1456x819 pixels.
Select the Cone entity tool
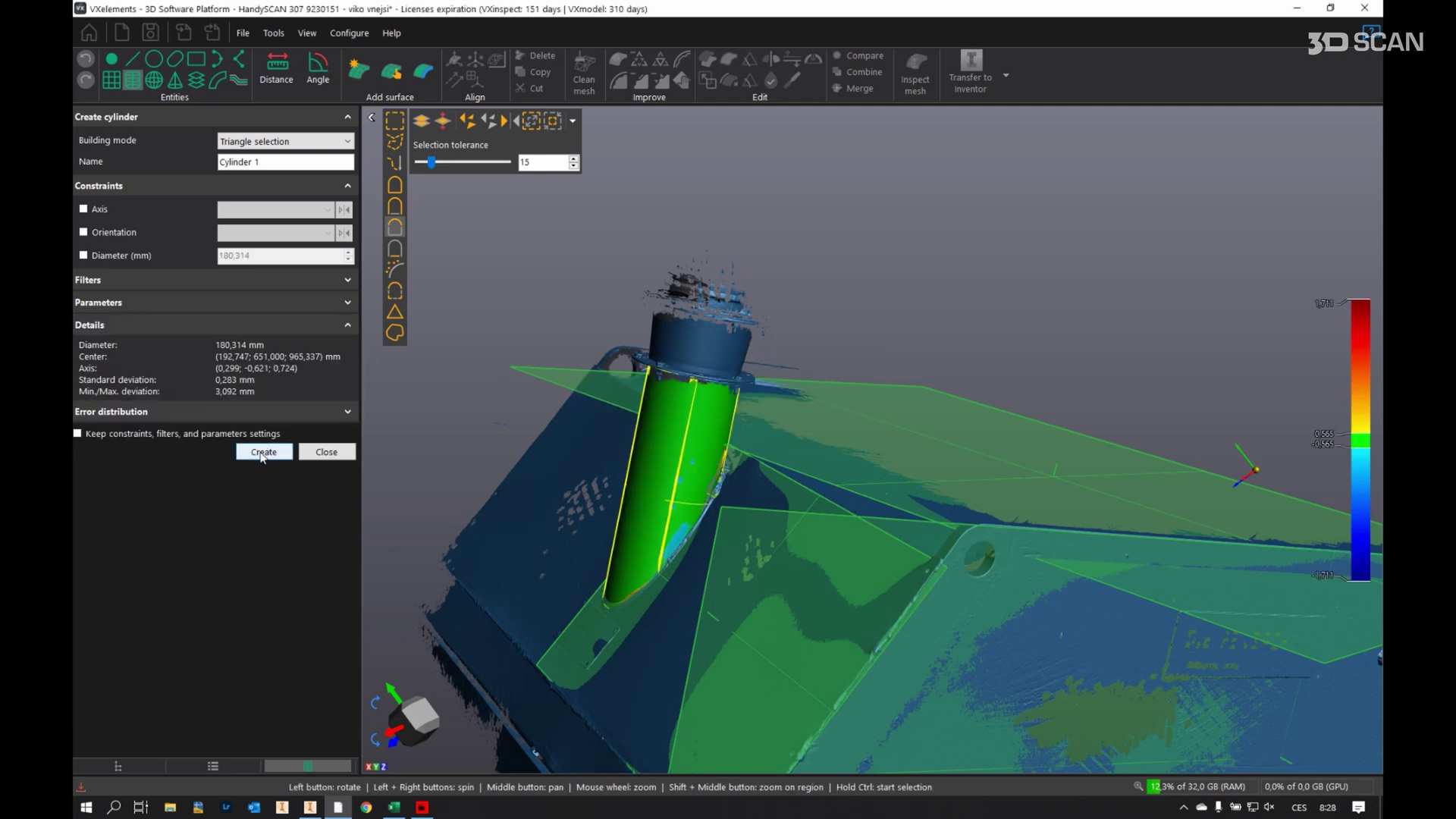click(x=175, y=80)
